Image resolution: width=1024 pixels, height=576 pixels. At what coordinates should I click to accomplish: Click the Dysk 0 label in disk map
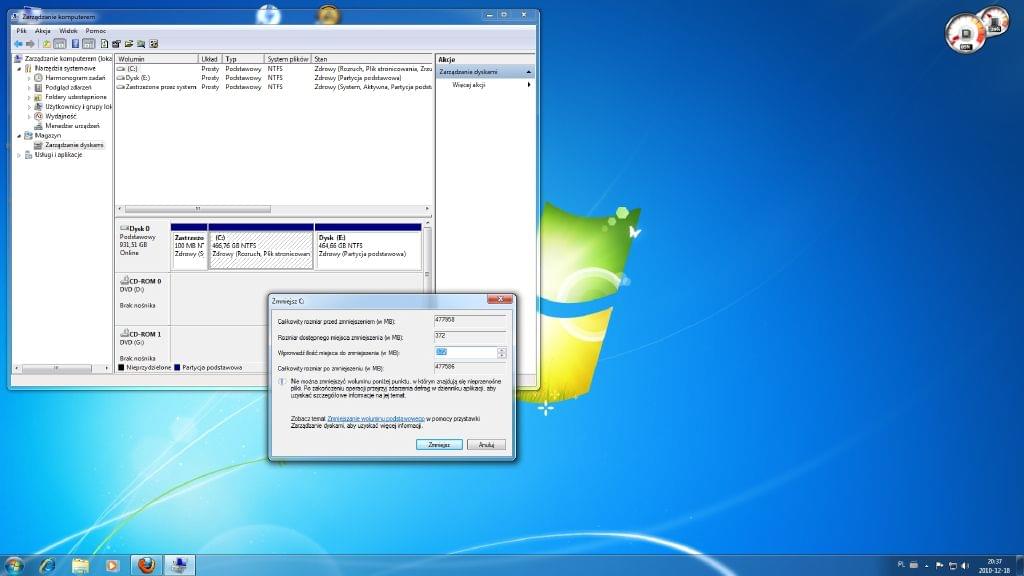point(142,246)
